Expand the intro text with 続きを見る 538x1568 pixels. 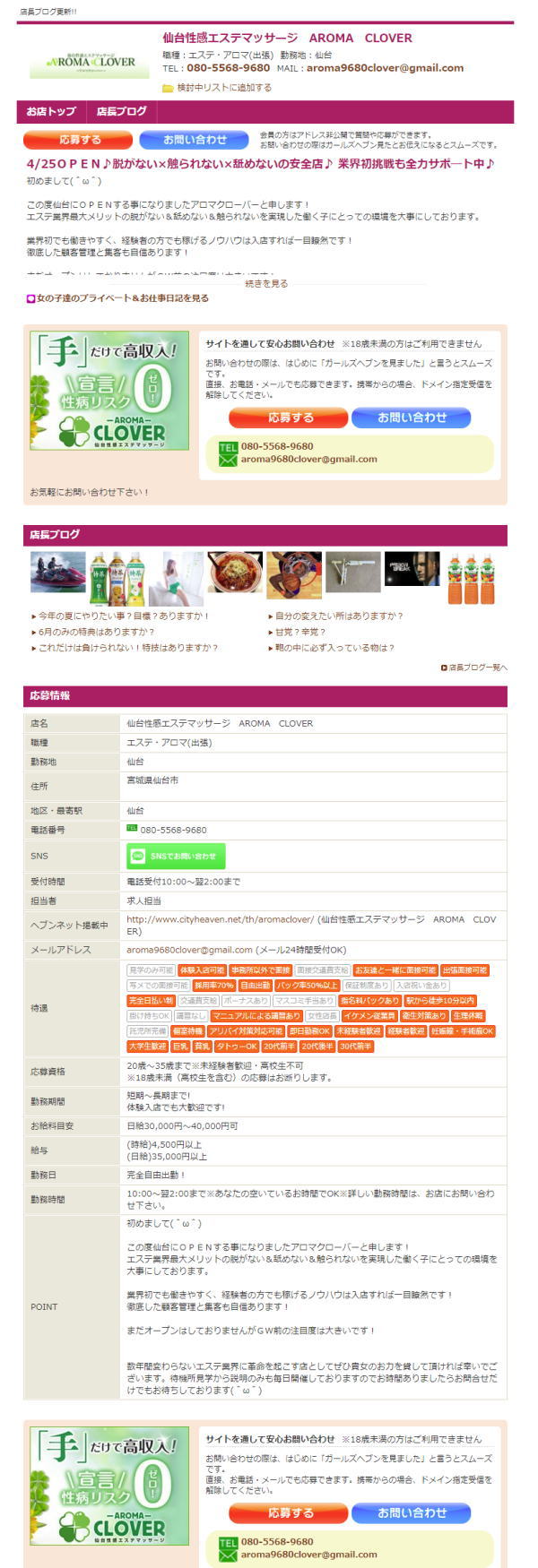[267, 283]
